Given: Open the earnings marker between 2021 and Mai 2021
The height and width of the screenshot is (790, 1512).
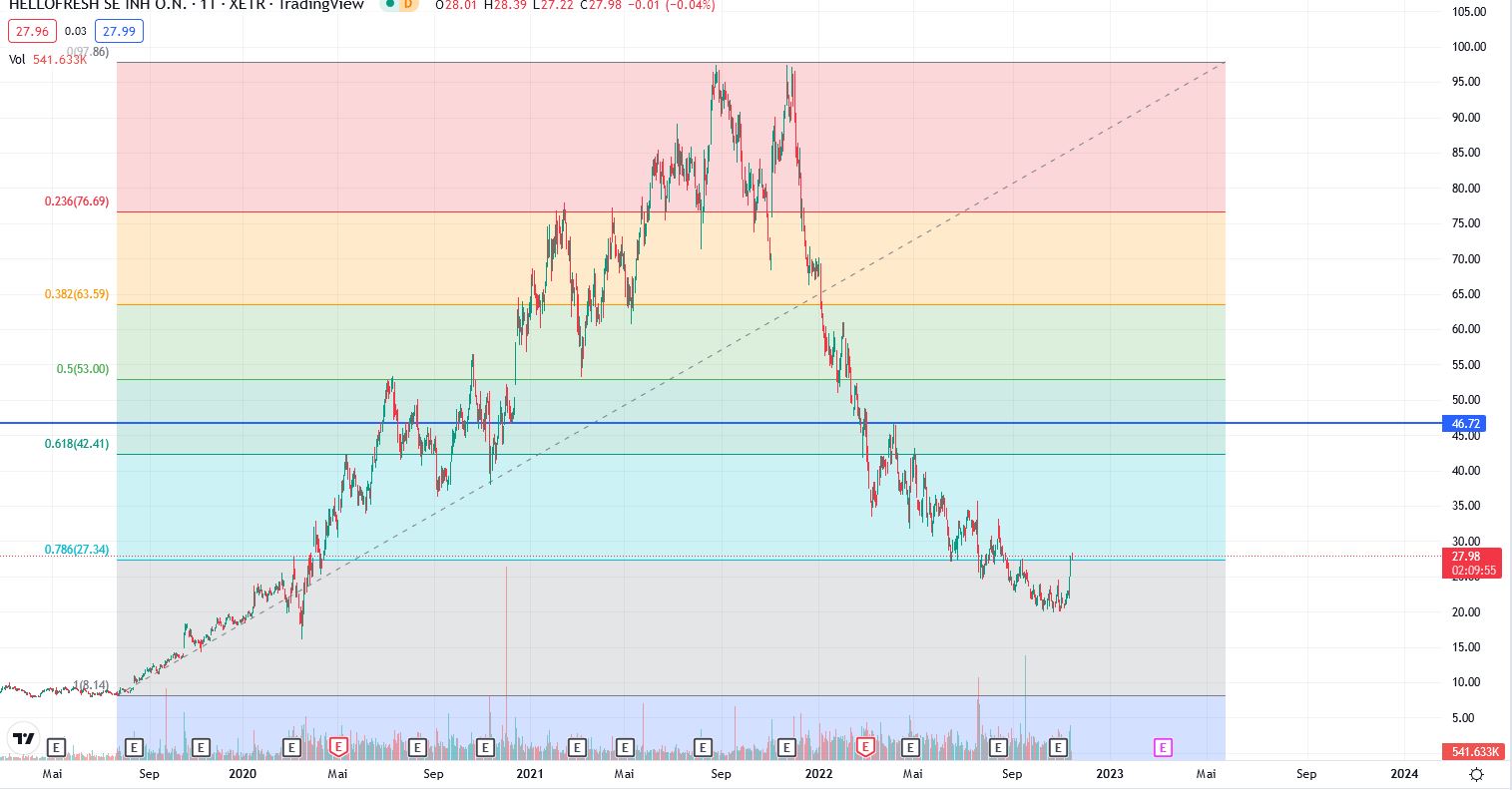Looking at the screenshot, I should (x=577, y=747).
